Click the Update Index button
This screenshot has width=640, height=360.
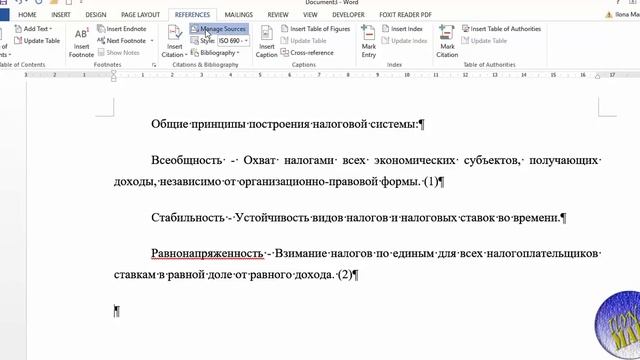click(404, 40)
